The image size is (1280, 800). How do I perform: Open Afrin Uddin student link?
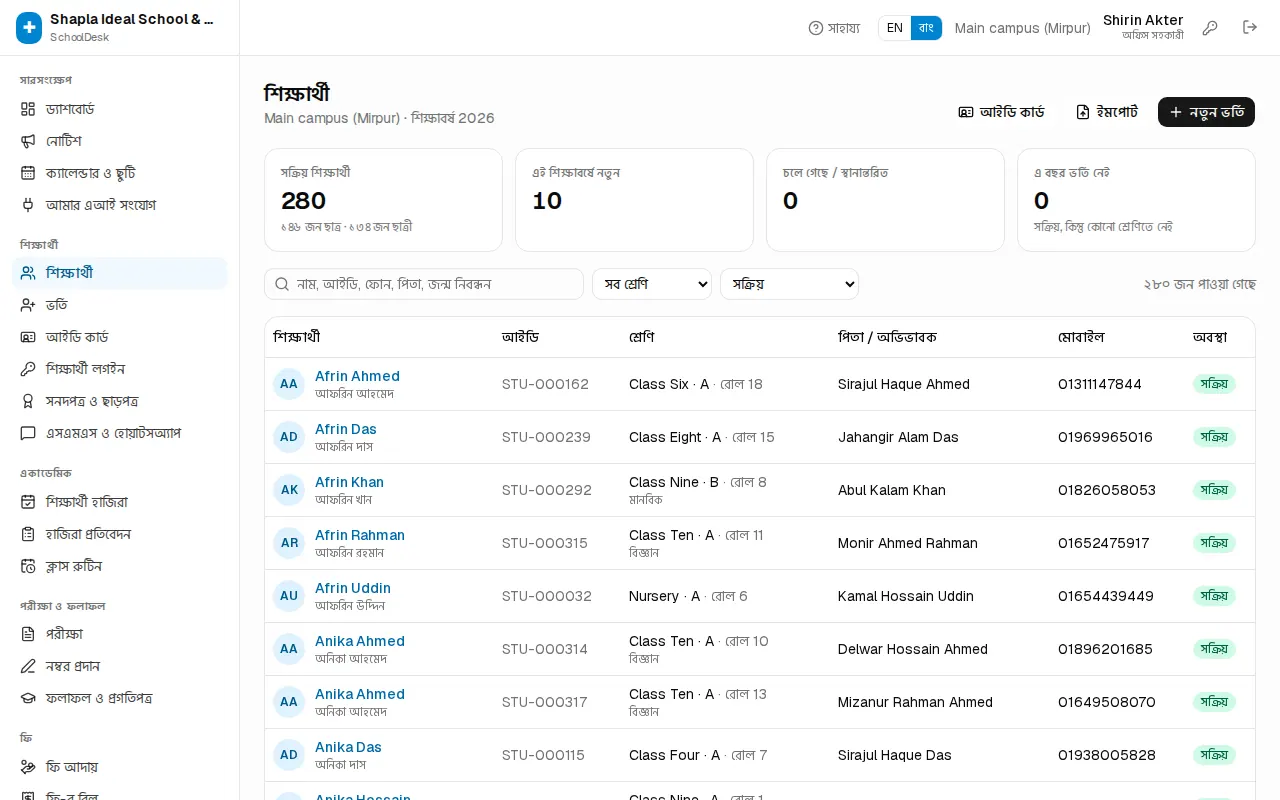click(x=353, y=588)
